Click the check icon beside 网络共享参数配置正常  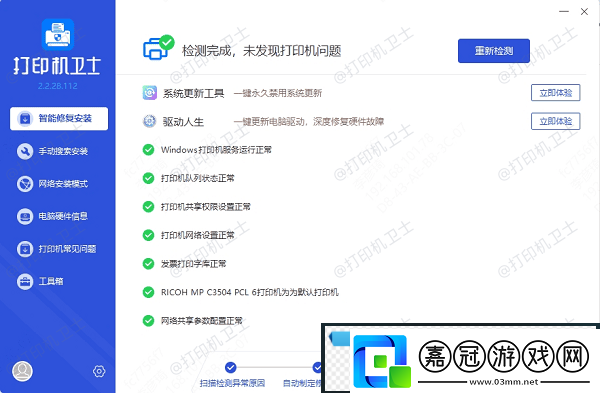[148, 321]
